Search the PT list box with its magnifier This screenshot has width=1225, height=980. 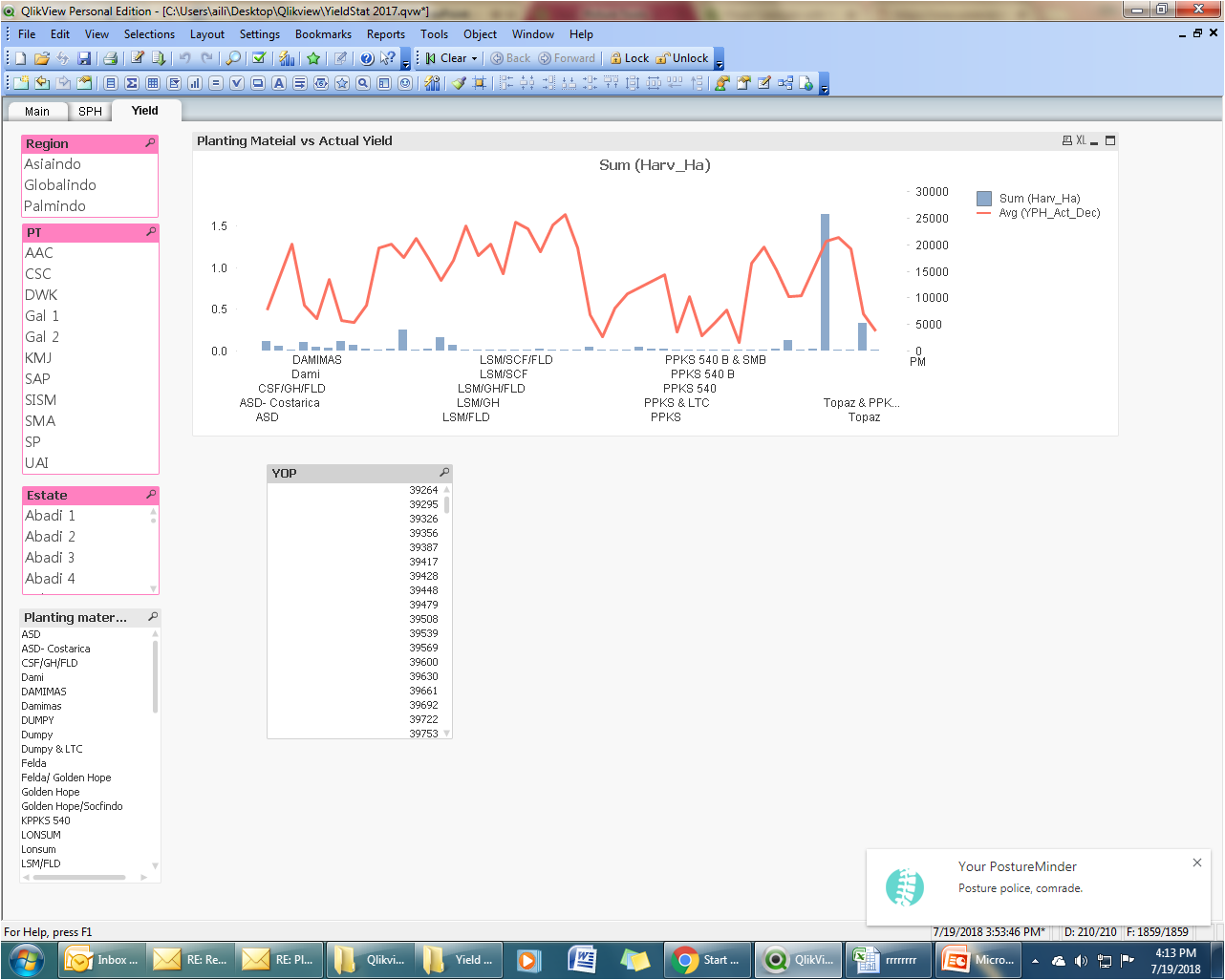coord(151,232)
